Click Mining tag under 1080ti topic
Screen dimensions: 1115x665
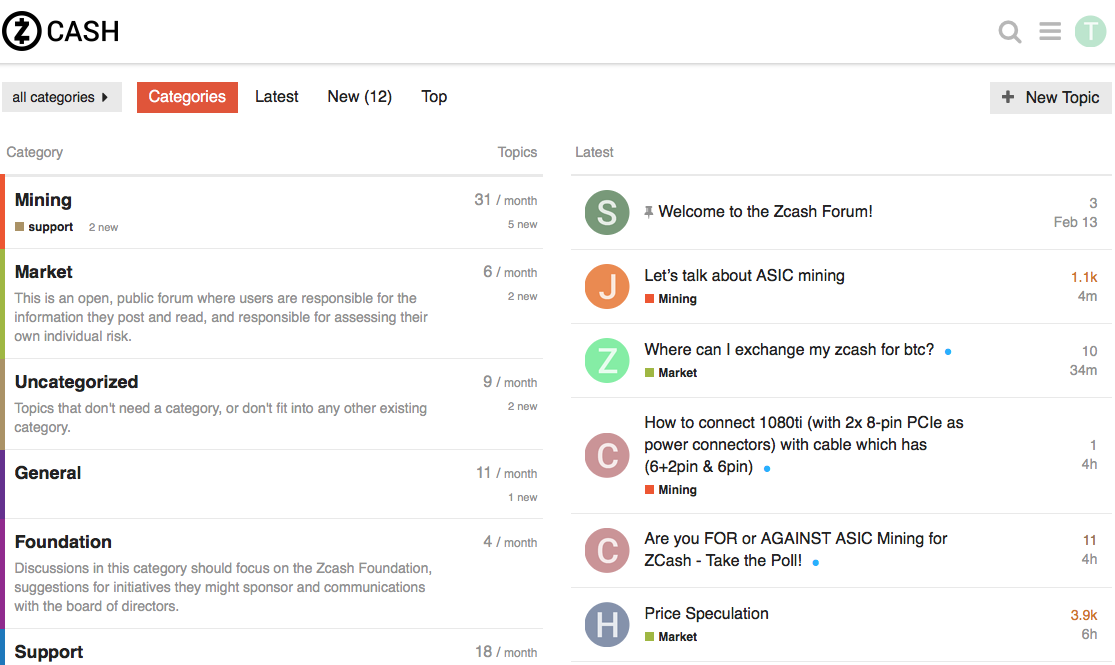pyautogui.click(x=671, y=490)
